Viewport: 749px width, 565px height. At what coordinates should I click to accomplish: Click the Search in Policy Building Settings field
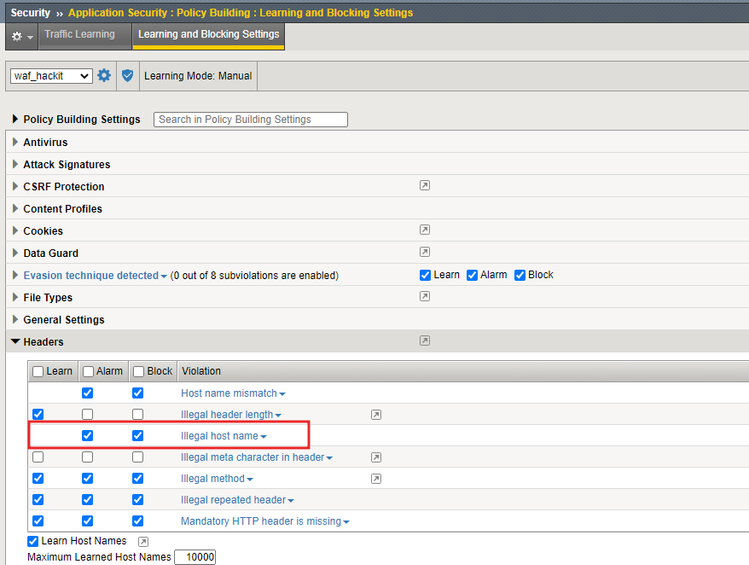coord(250,119)
